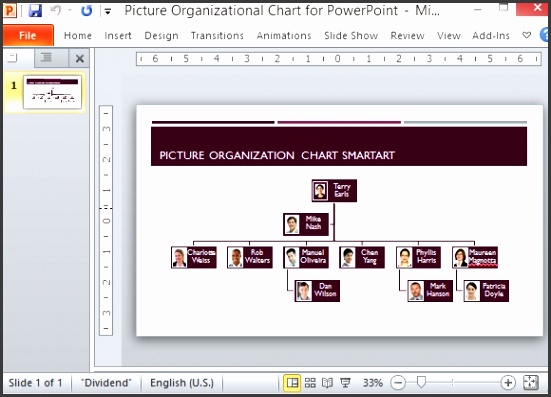Open the File tab
This screenshot has width=551, height=397.
28,35
